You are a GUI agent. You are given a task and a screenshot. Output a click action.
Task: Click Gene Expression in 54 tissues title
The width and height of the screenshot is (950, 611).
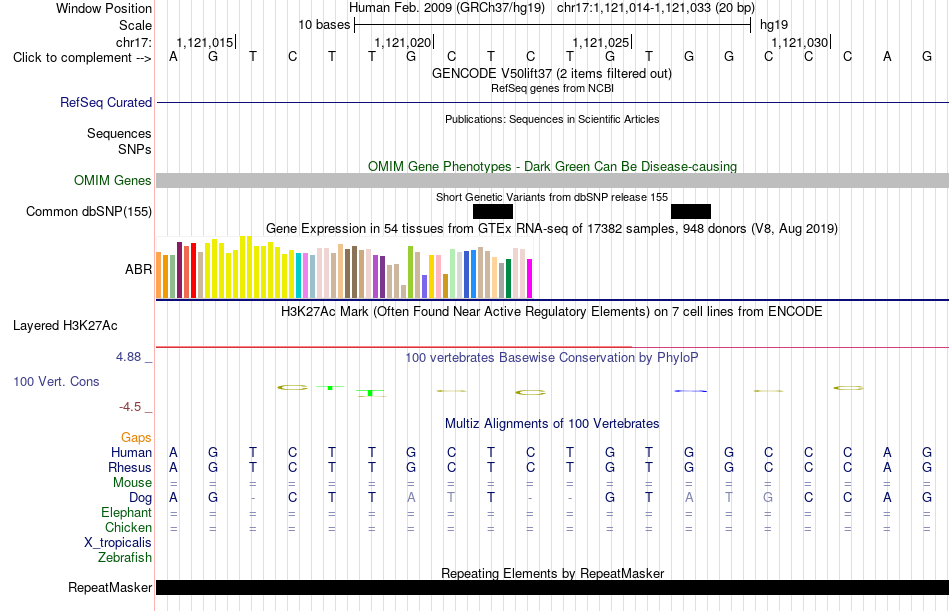552,229
